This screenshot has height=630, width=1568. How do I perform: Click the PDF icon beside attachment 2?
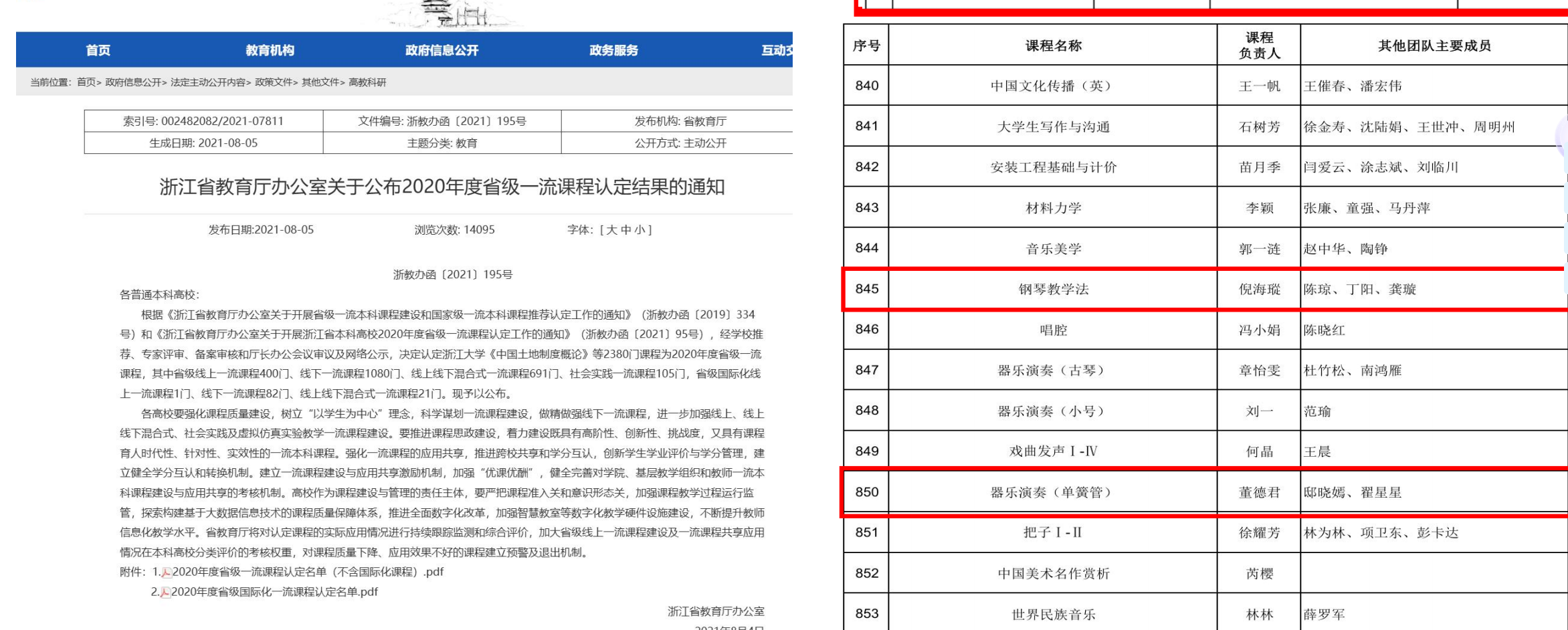tap(165, 593)
